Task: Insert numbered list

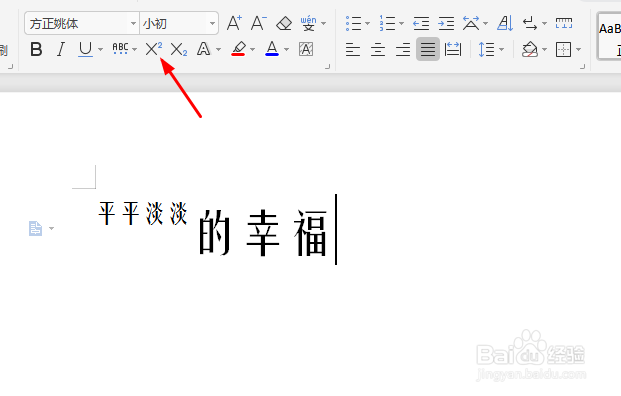Action: point(387,23)
